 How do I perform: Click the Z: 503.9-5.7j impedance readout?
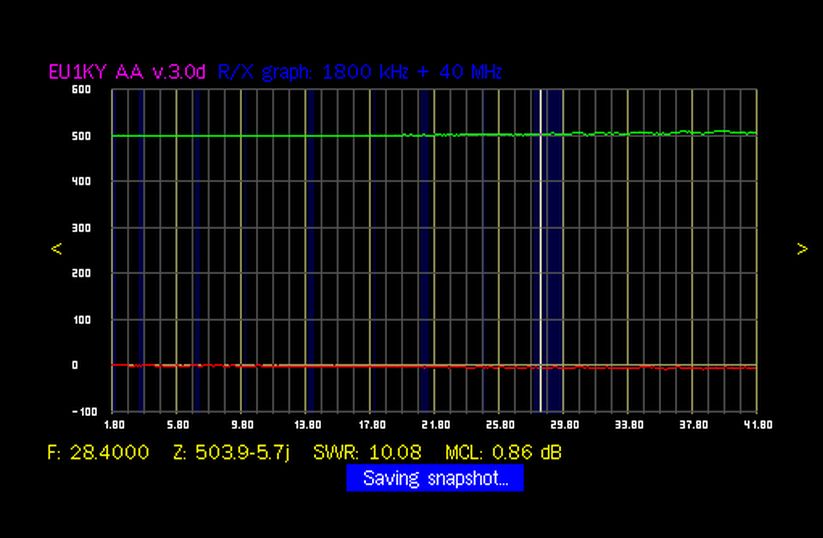(x=231, y=453)
